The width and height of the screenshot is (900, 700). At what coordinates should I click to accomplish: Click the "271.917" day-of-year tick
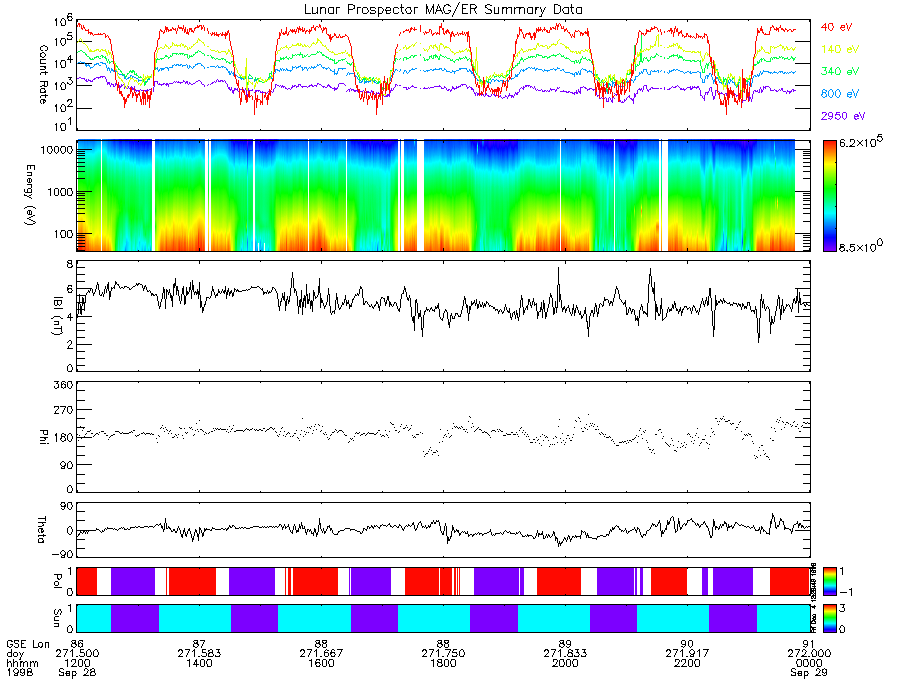687,654
